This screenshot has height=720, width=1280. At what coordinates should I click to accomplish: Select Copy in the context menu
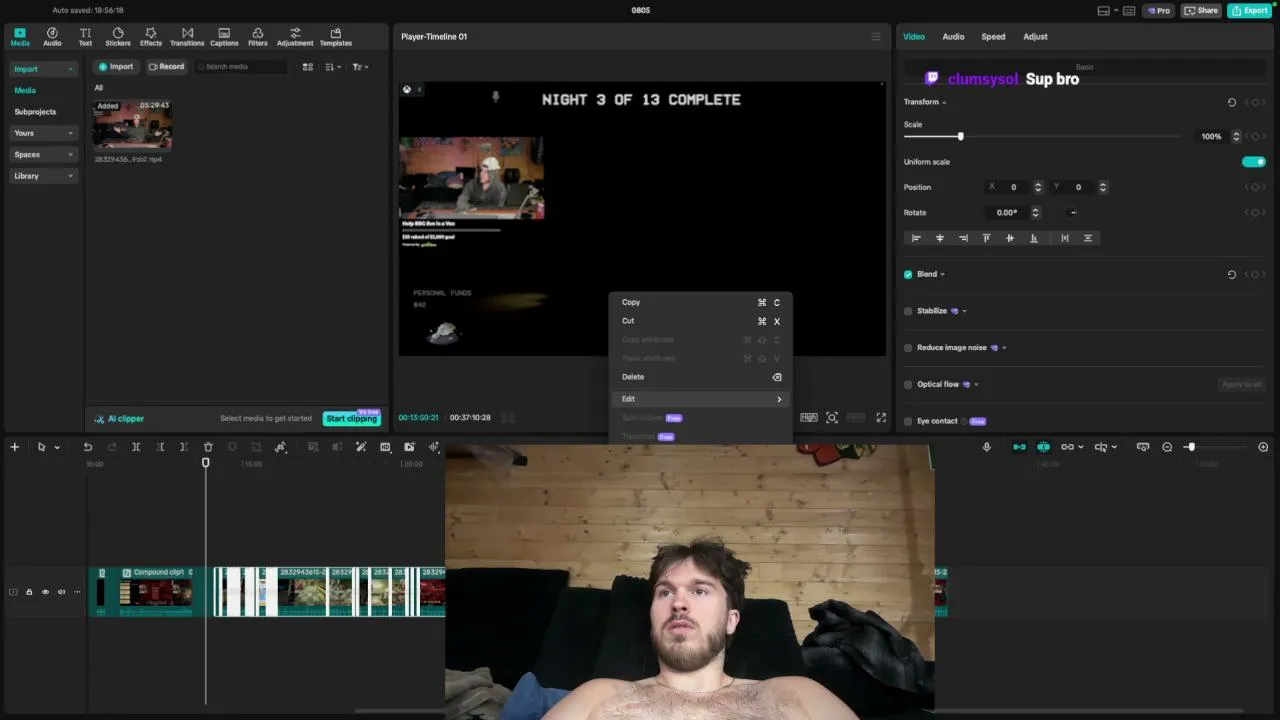coord(701,302)
